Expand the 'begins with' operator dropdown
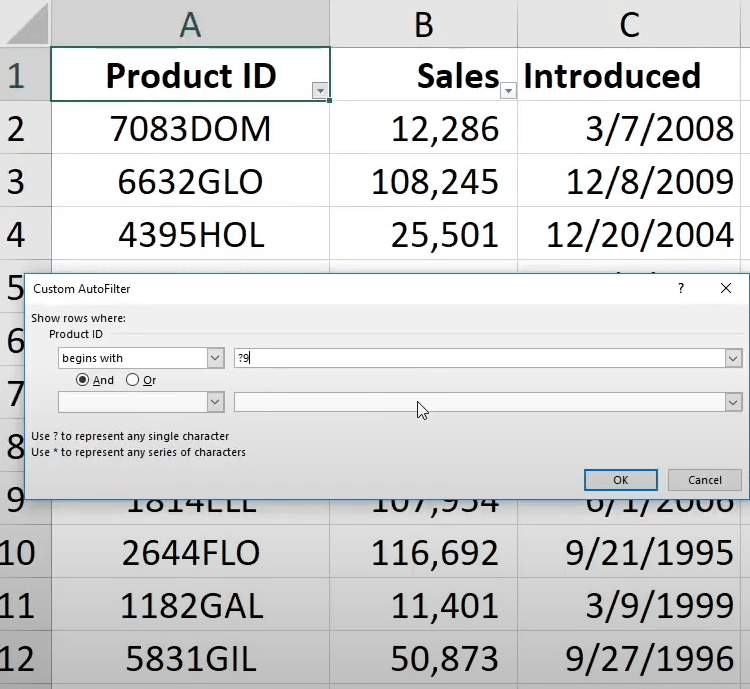750x689 pixels. coord(215,358)
